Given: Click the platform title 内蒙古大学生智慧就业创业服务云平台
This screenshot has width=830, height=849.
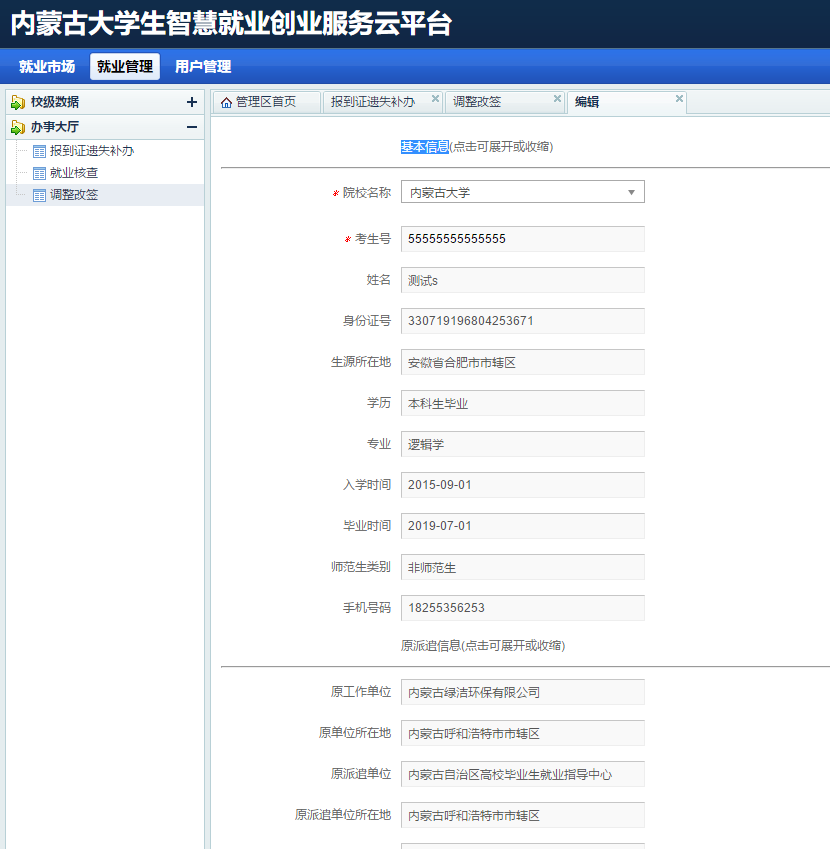Looking at the screenshot, I should 231,24.
